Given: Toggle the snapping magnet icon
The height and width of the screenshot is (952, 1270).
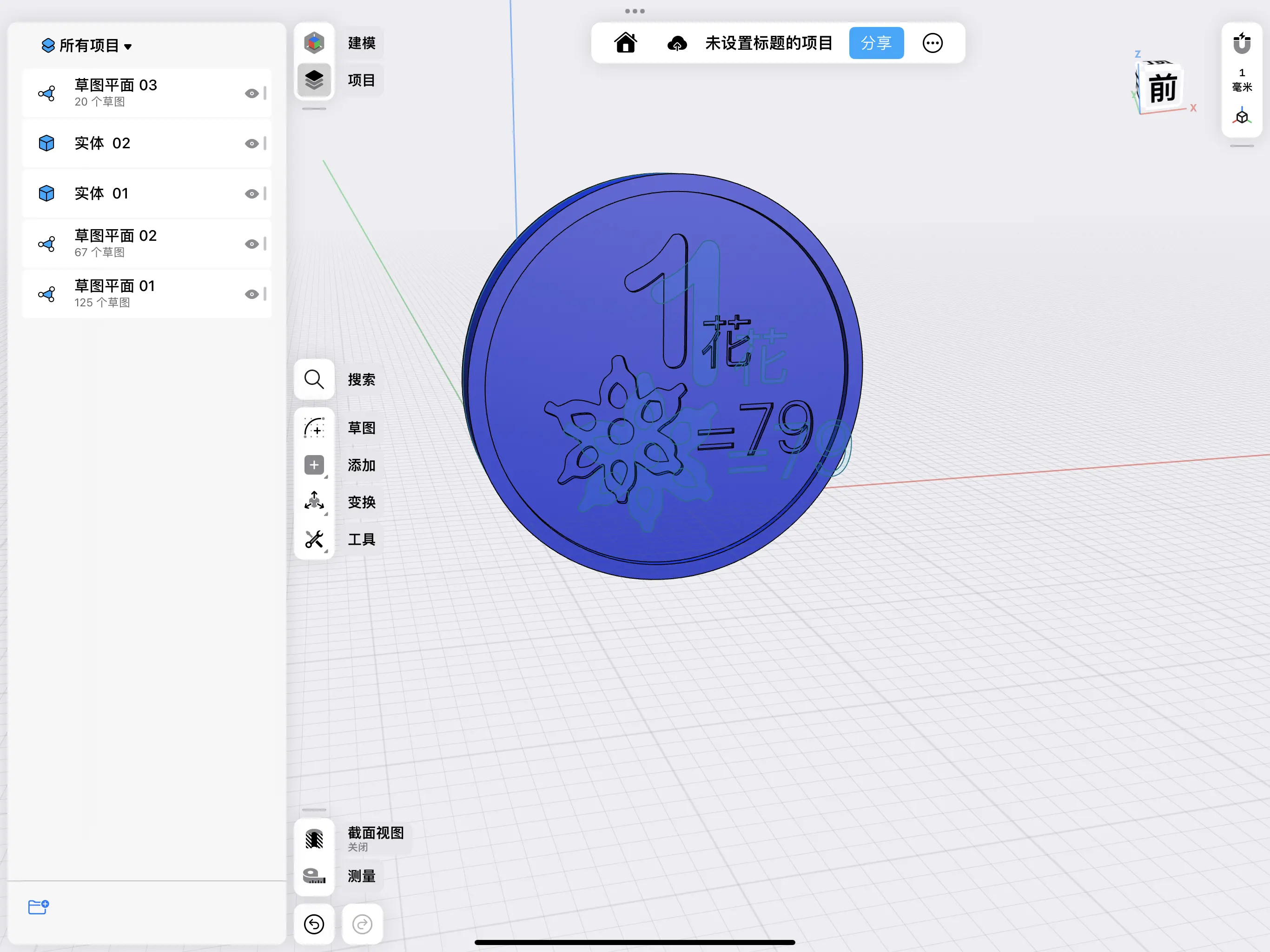Looking at the screenshot, I should (1242, 43).
